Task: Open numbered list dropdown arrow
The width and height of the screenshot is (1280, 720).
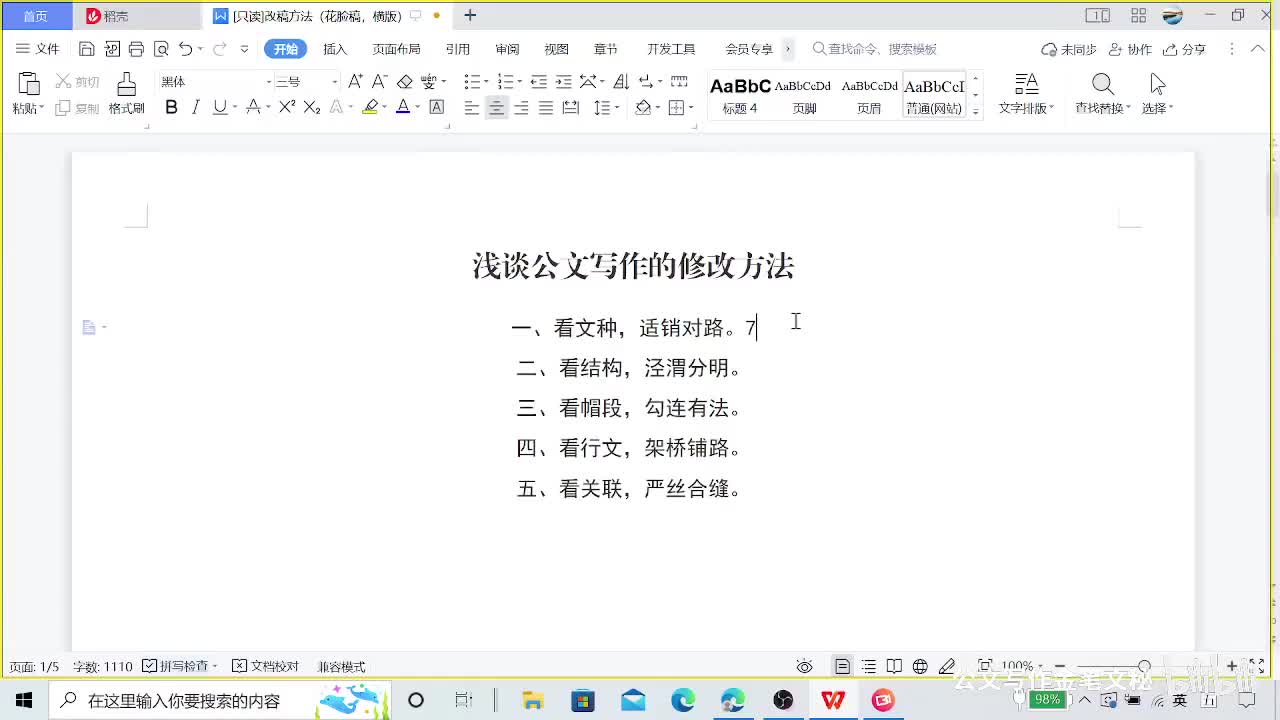Action: pos(518,82)
